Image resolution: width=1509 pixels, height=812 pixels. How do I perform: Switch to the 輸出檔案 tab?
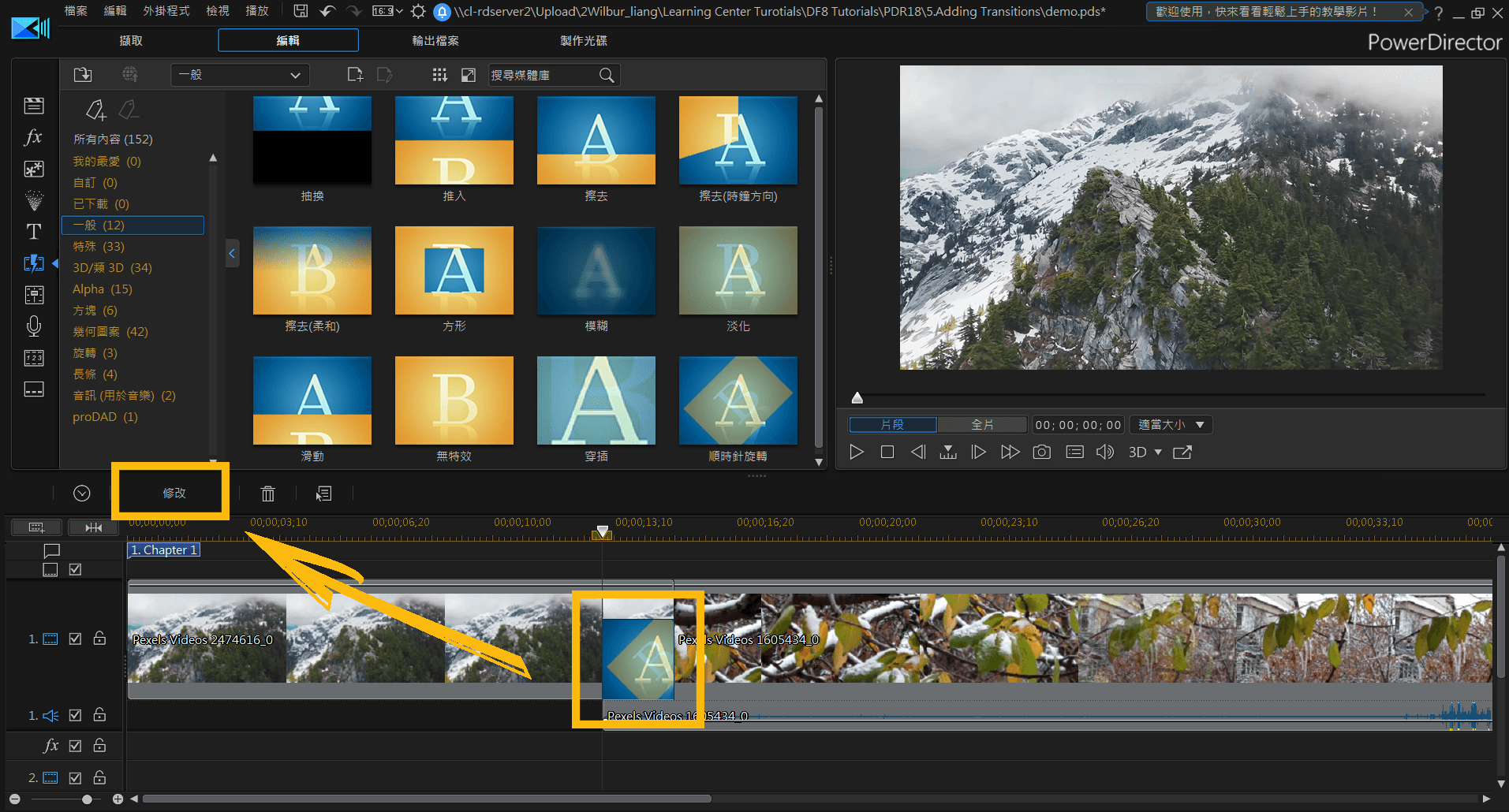[435, 40]
